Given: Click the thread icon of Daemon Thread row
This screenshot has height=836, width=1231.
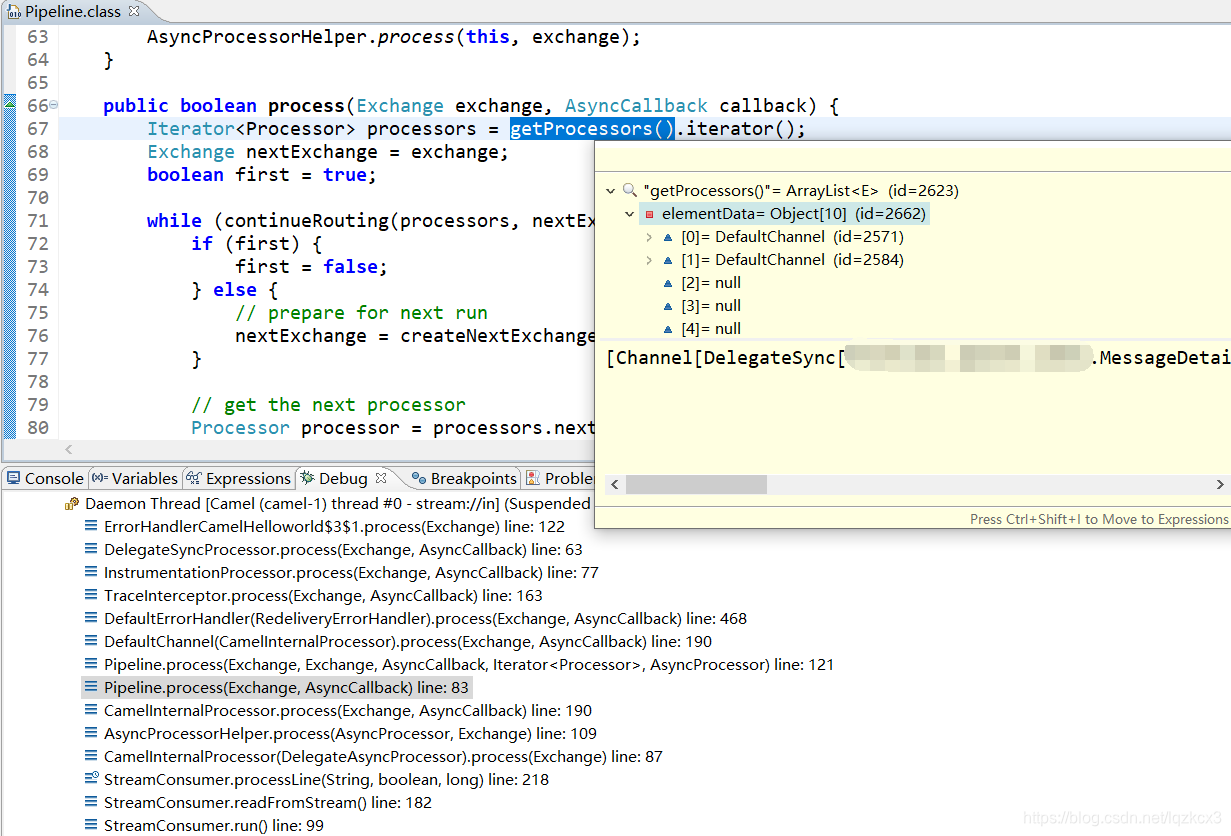Looking at the screenshot, I should tap(72, 504).
